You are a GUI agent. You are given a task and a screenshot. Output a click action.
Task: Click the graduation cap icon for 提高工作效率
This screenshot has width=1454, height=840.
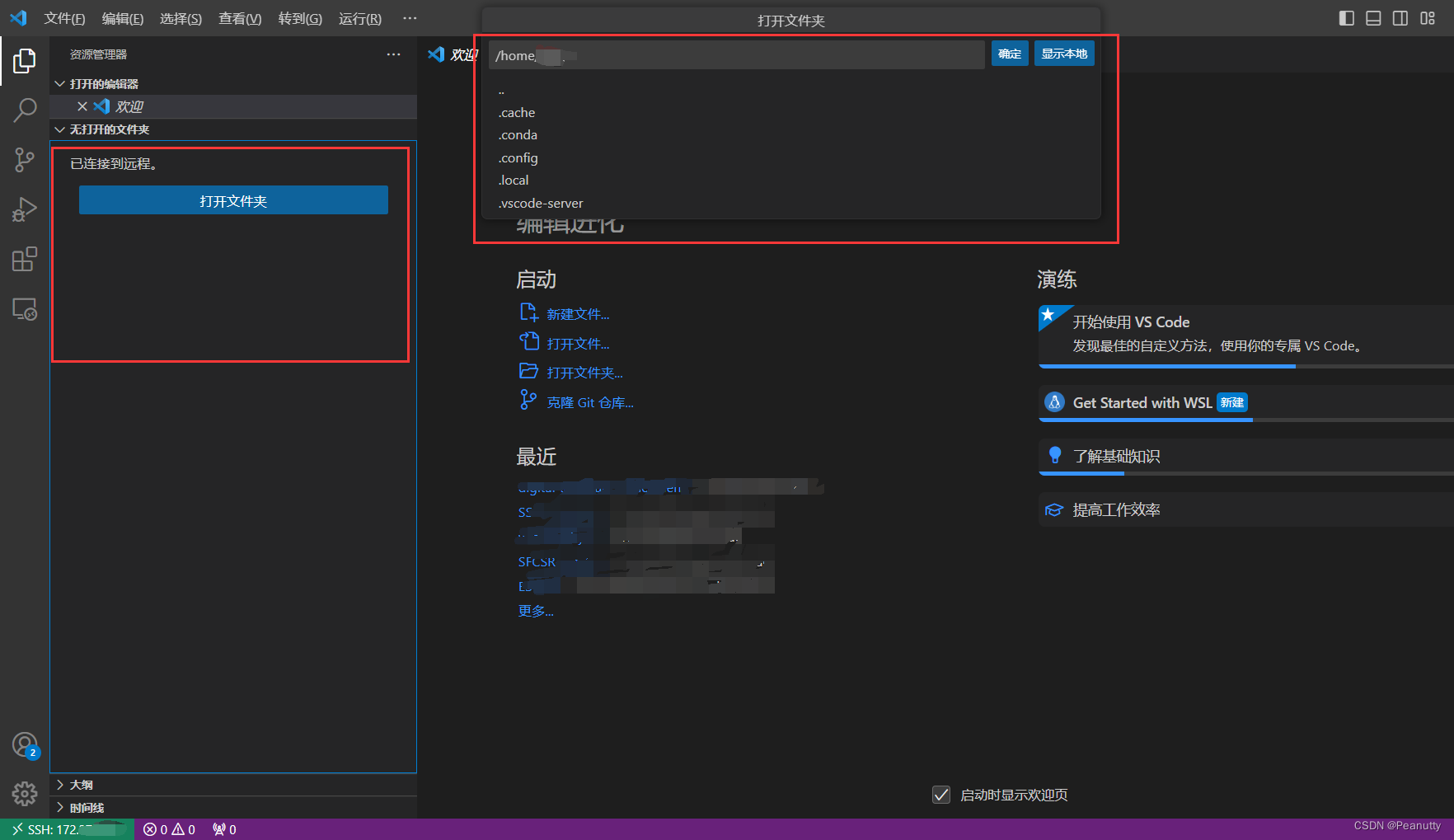(1054, 509)
